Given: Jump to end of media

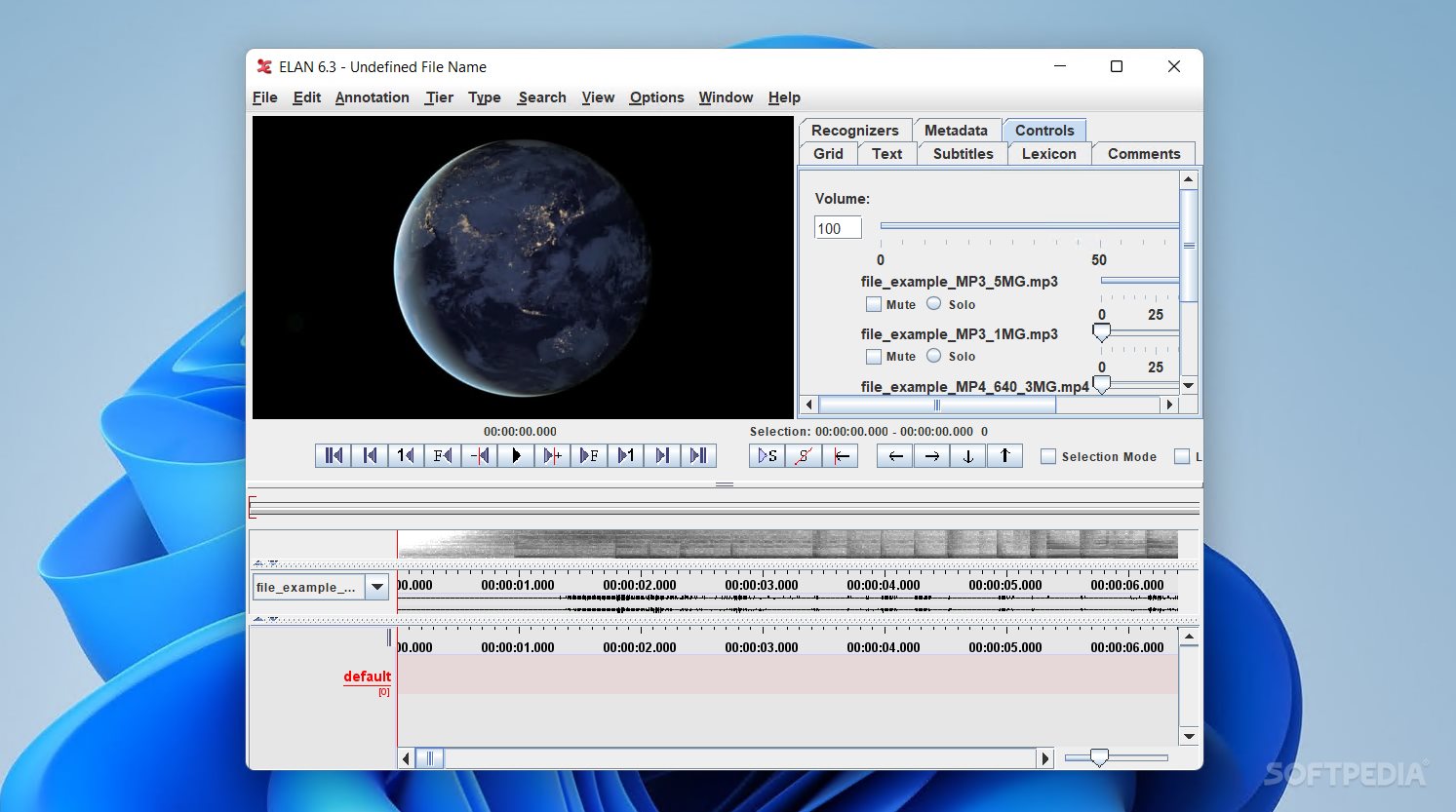Looking at the screenshot, I should (698, 456).
